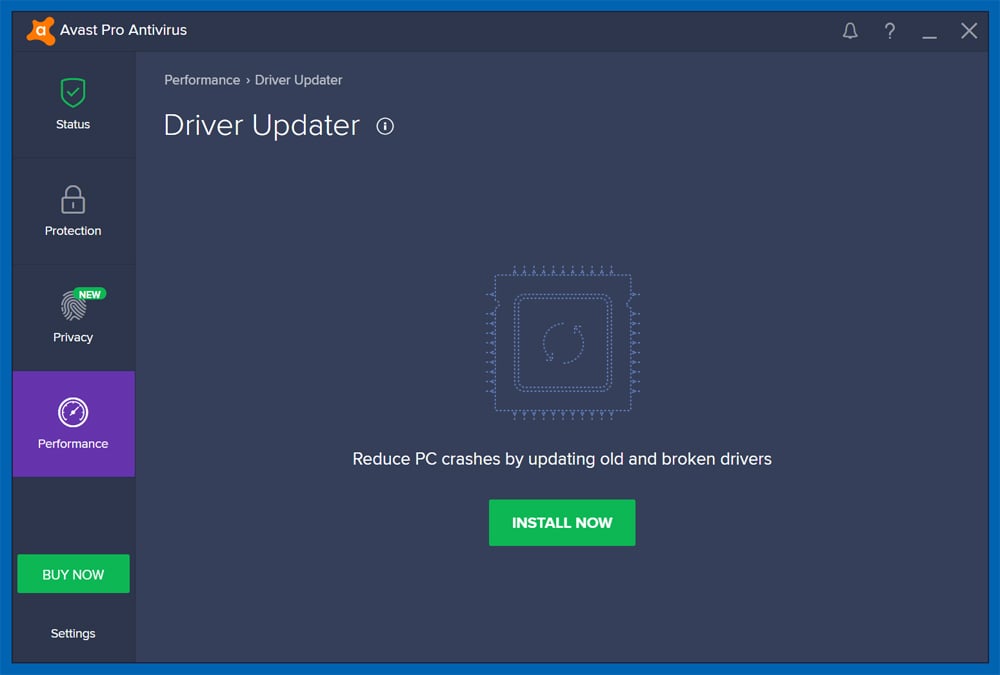
Task: Open Settings in the sidebar
Action: coord(73,634)
